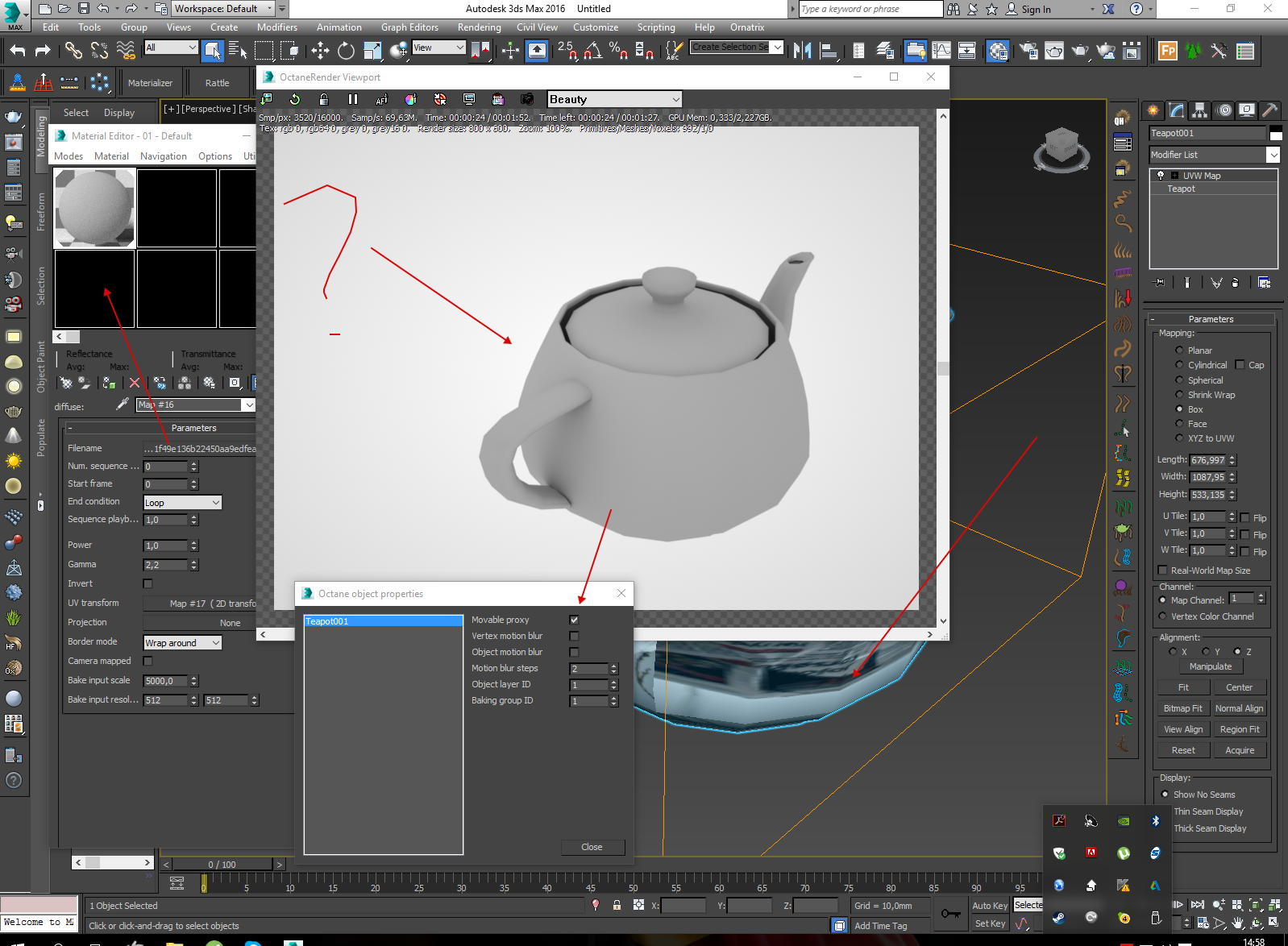Open the Graph Editors menu
This screenshot has height=946, width=1288.
coord(409,27)
